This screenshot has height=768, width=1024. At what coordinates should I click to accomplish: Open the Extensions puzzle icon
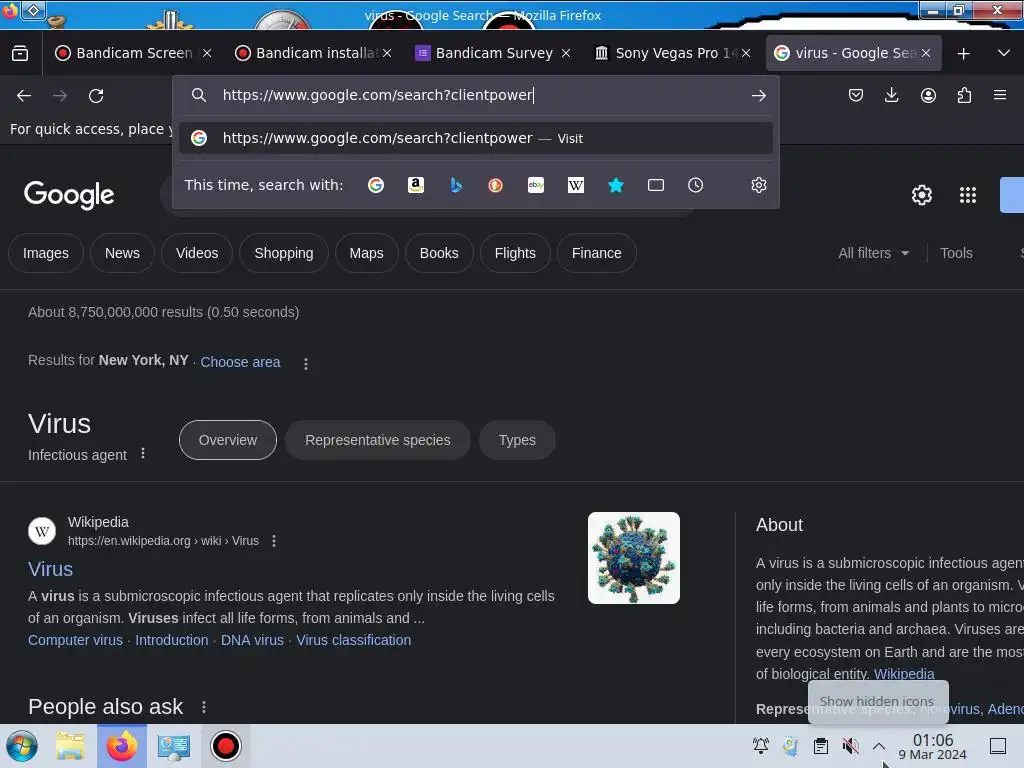point(964,95)
